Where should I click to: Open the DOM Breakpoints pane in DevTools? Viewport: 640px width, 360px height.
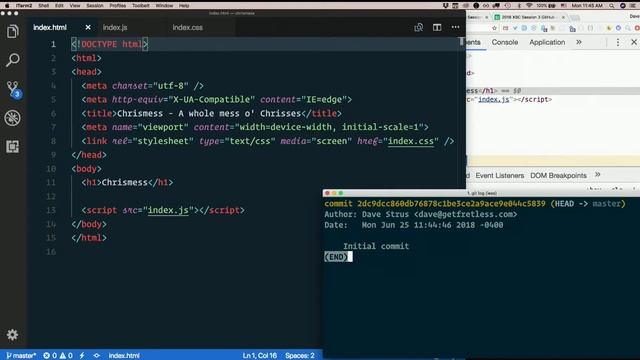pyautogui.click(x=558, y=176)
